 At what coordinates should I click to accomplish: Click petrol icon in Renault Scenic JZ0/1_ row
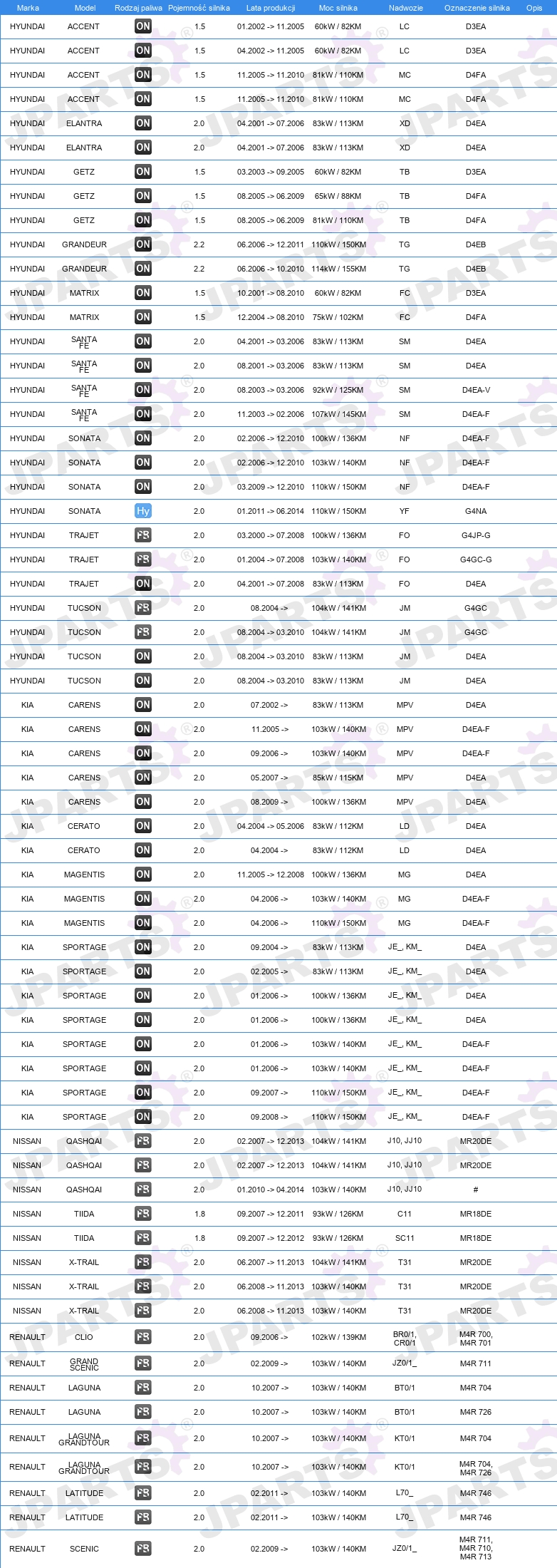click(x=143, y=1549)
